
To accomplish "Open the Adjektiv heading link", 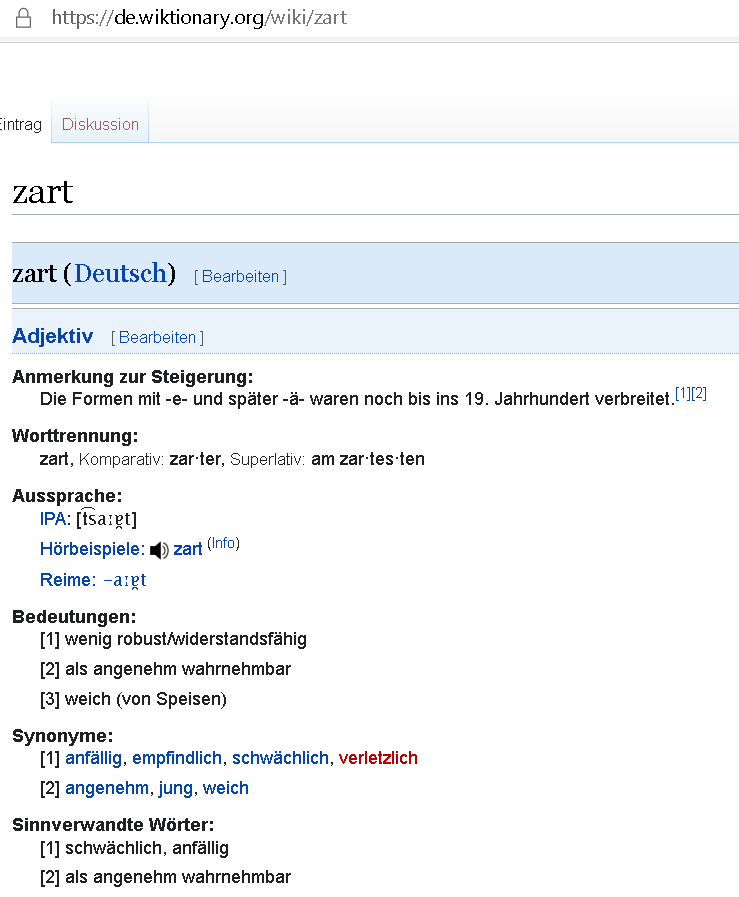I will [x=53, y=336].
